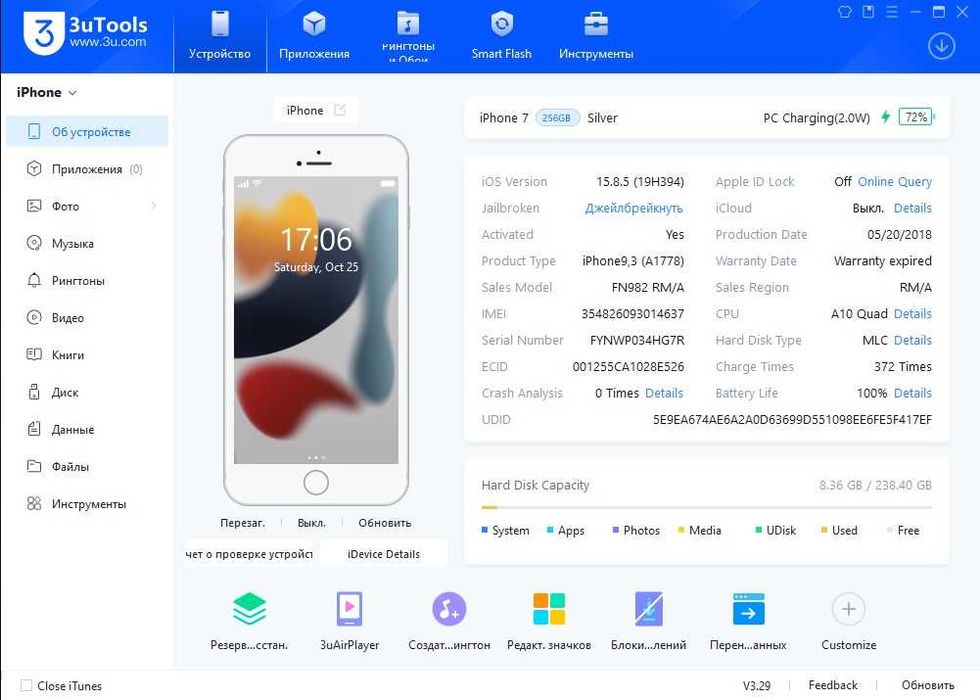Image resolution: width=980 pixels, height=700 pixels.
Task: Open the data transfer tool icon
Action: coord(748,609)
